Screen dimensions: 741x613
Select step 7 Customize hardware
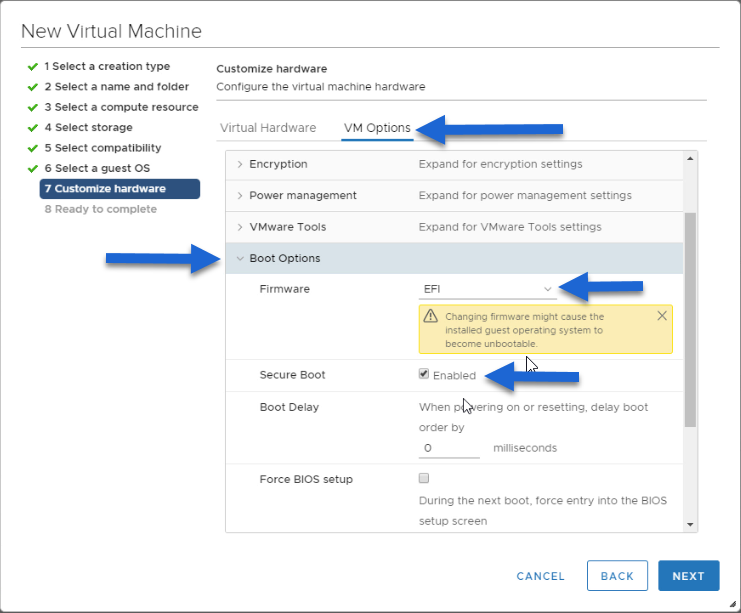point(120,189)
